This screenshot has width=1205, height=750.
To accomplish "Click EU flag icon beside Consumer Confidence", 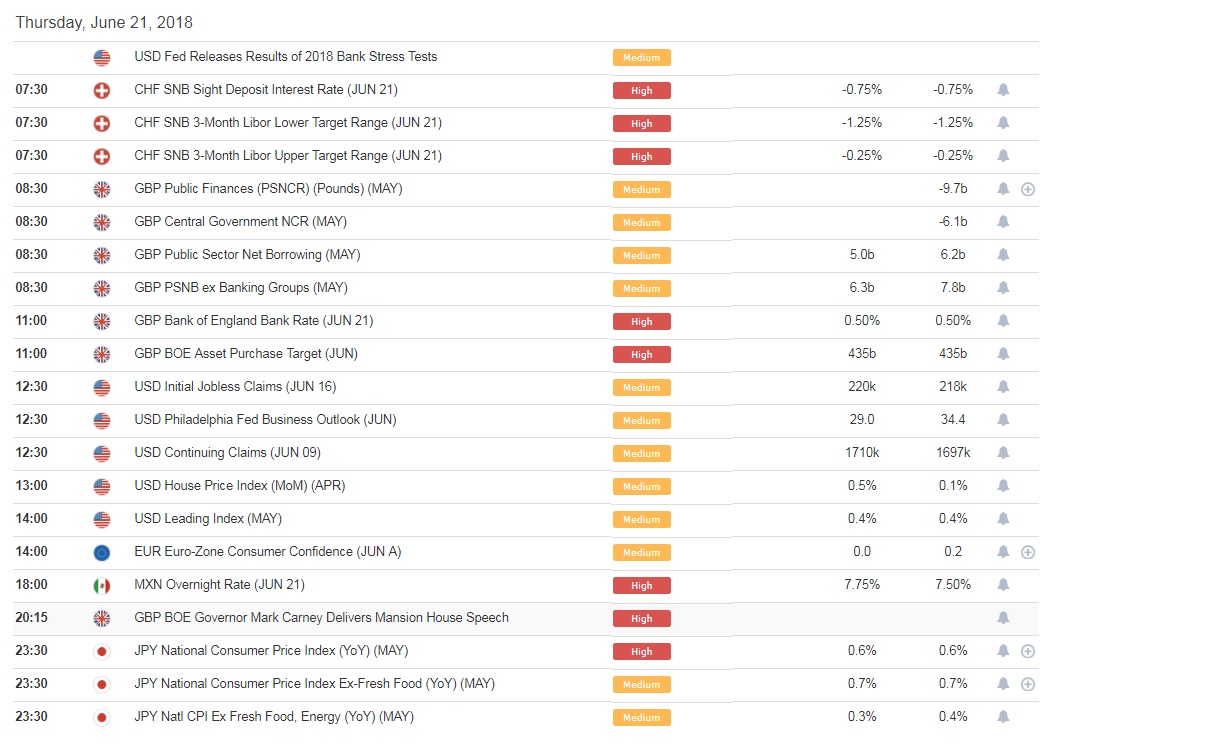I will (101, 552).
